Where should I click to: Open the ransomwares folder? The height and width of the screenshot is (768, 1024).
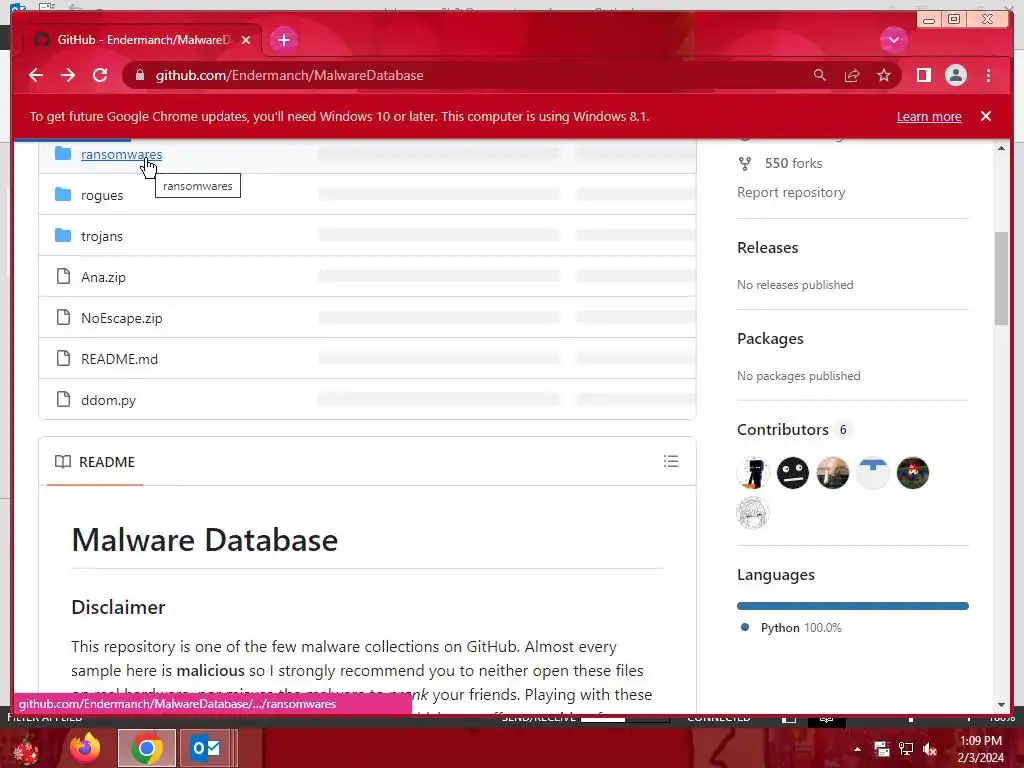tap(121, 155)
